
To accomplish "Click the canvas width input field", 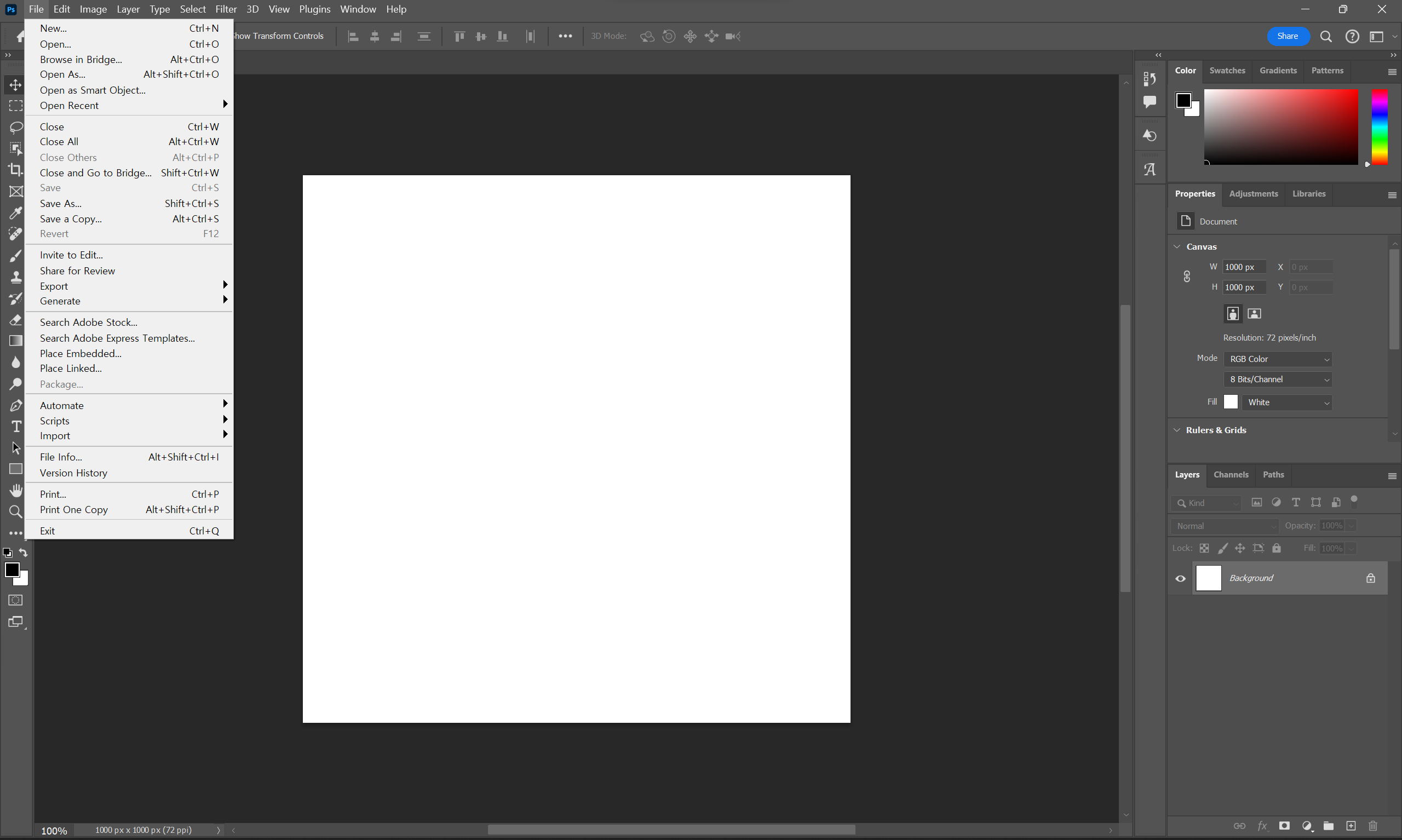I will click(x=1243, y=267).
